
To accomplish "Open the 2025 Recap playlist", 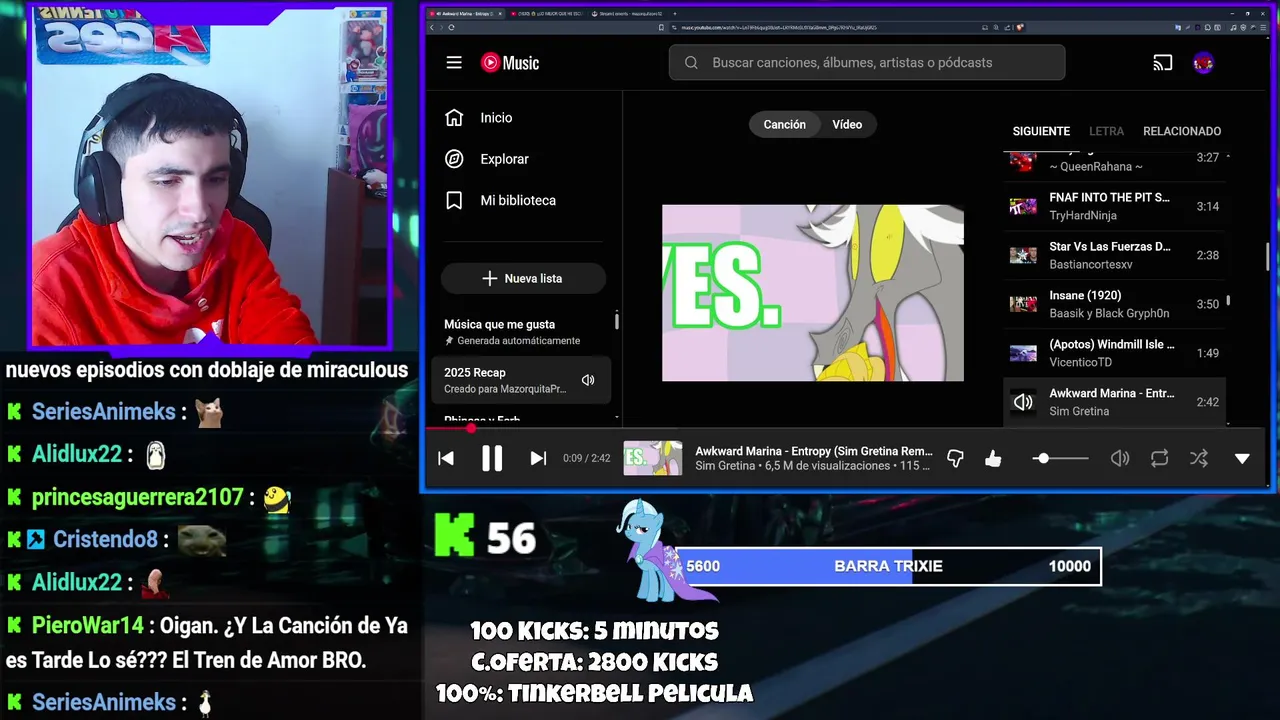I will tap(521, 380).
